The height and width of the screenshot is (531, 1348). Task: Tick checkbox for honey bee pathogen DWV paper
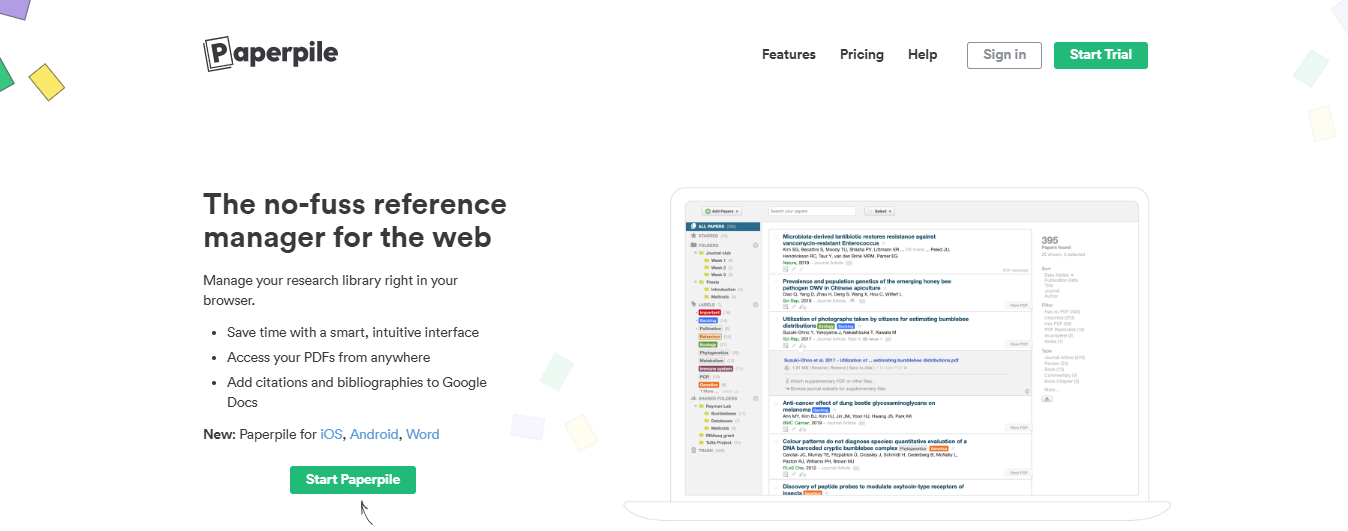point(774,282)
